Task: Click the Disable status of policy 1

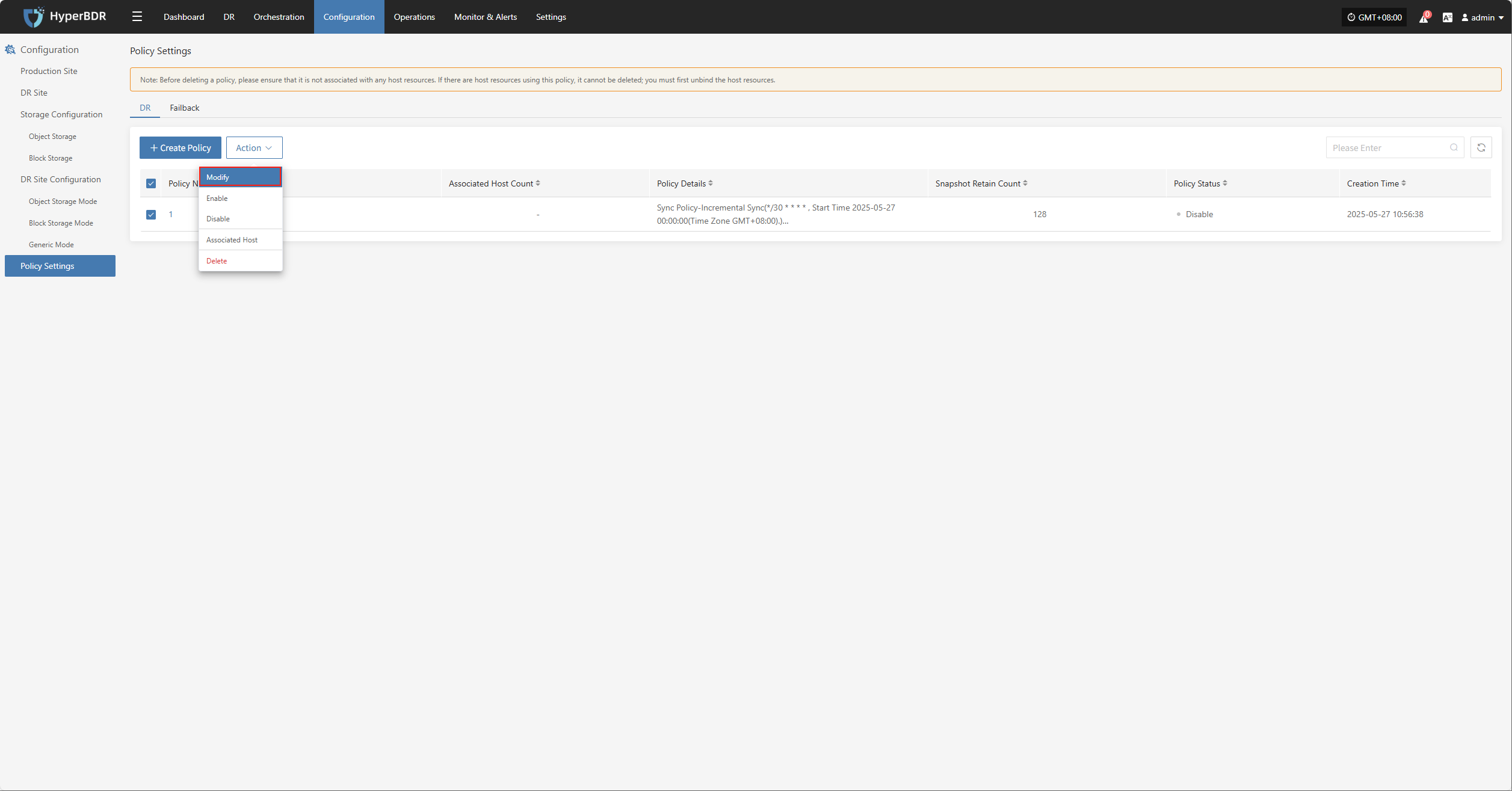Action: coord(1195,214)
